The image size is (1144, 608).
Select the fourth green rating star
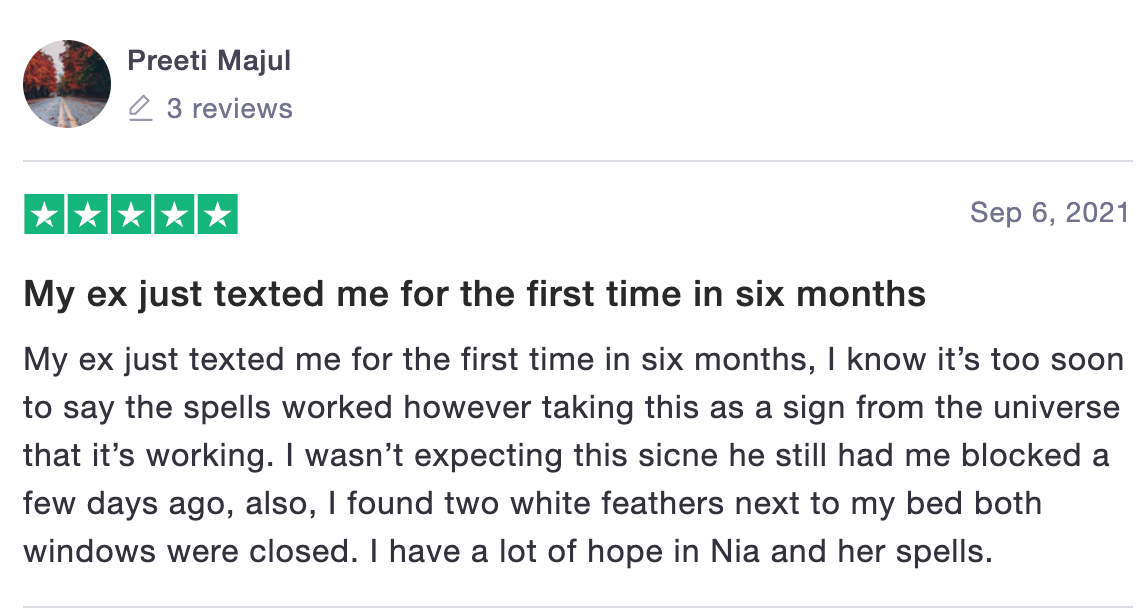tap(174, 215)
